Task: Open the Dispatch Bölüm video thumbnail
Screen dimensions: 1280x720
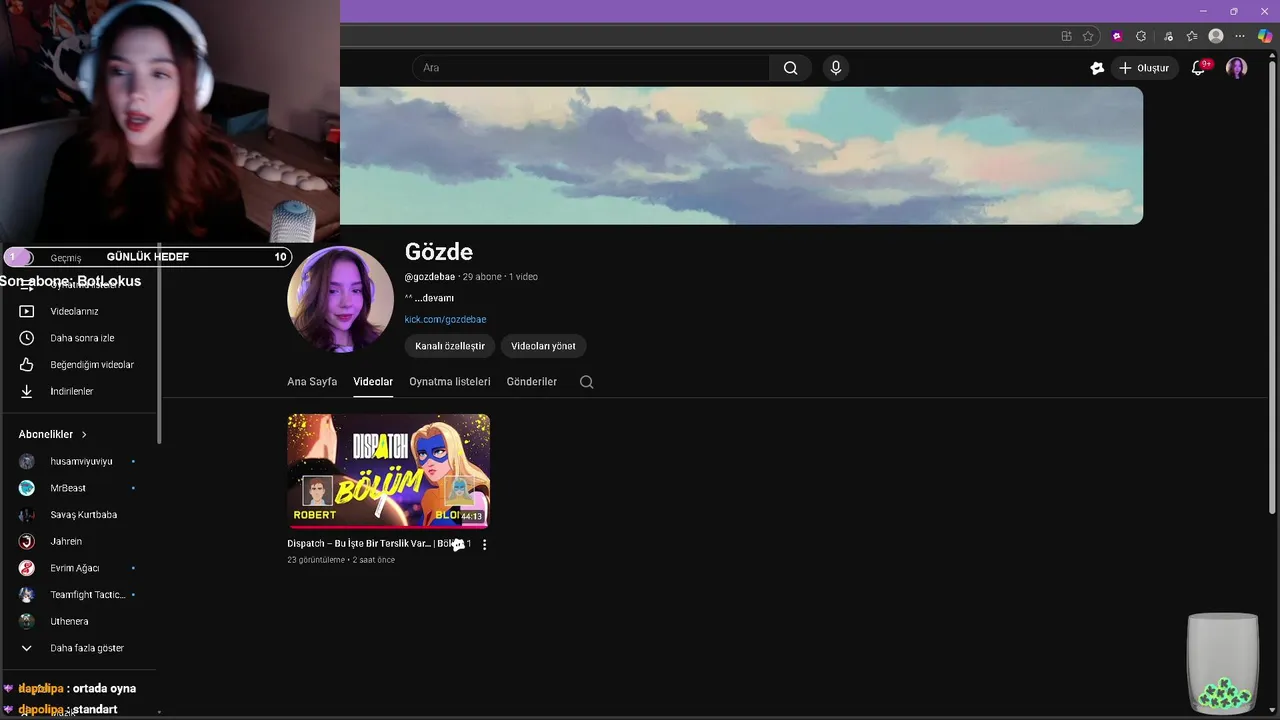Action: tap(388, 471)
